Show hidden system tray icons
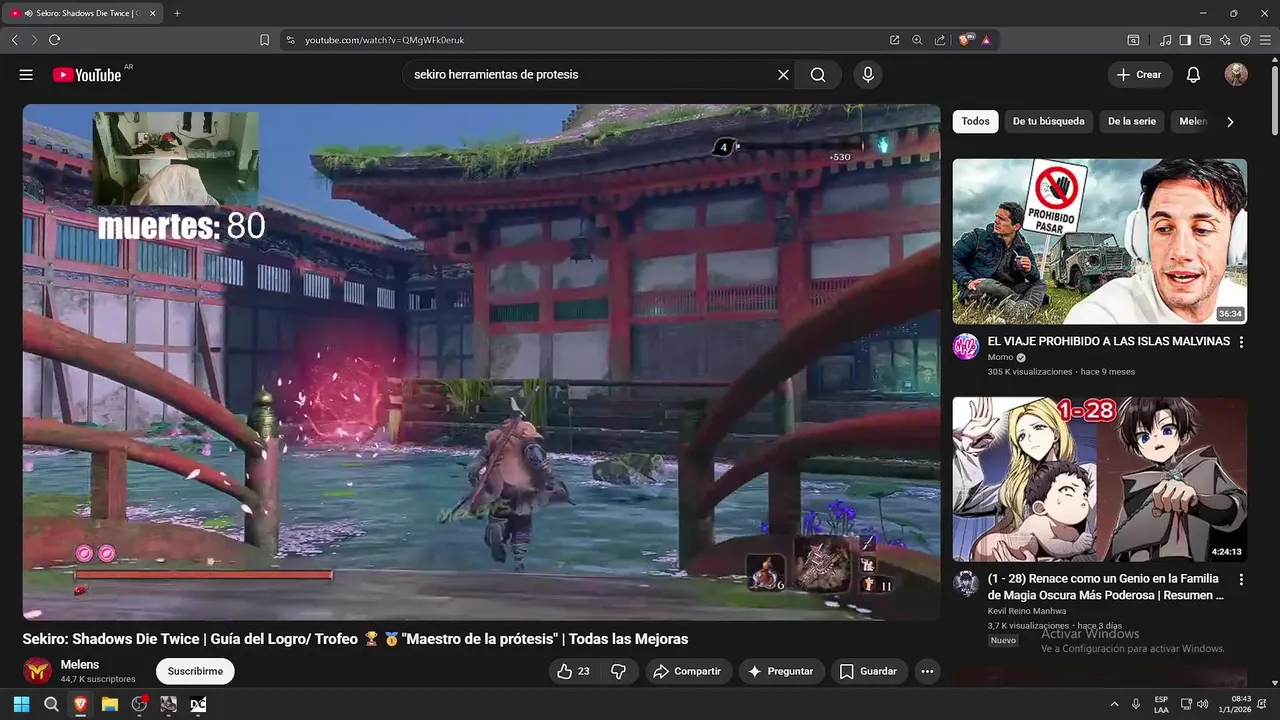Image resolution: width=1280 pixels, height=720 pixels. [1115, 704]
